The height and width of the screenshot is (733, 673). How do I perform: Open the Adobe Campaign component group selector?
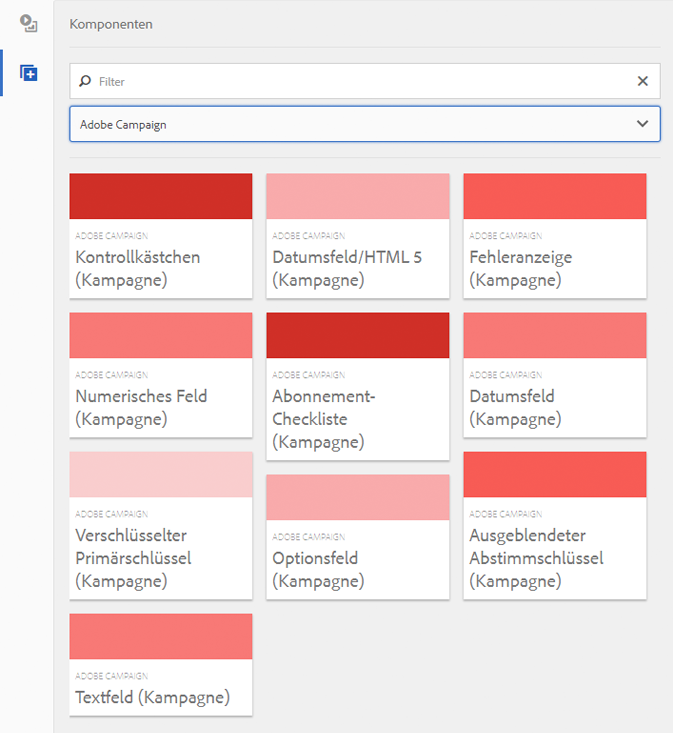pyautogui.click(x=365, y=124)
